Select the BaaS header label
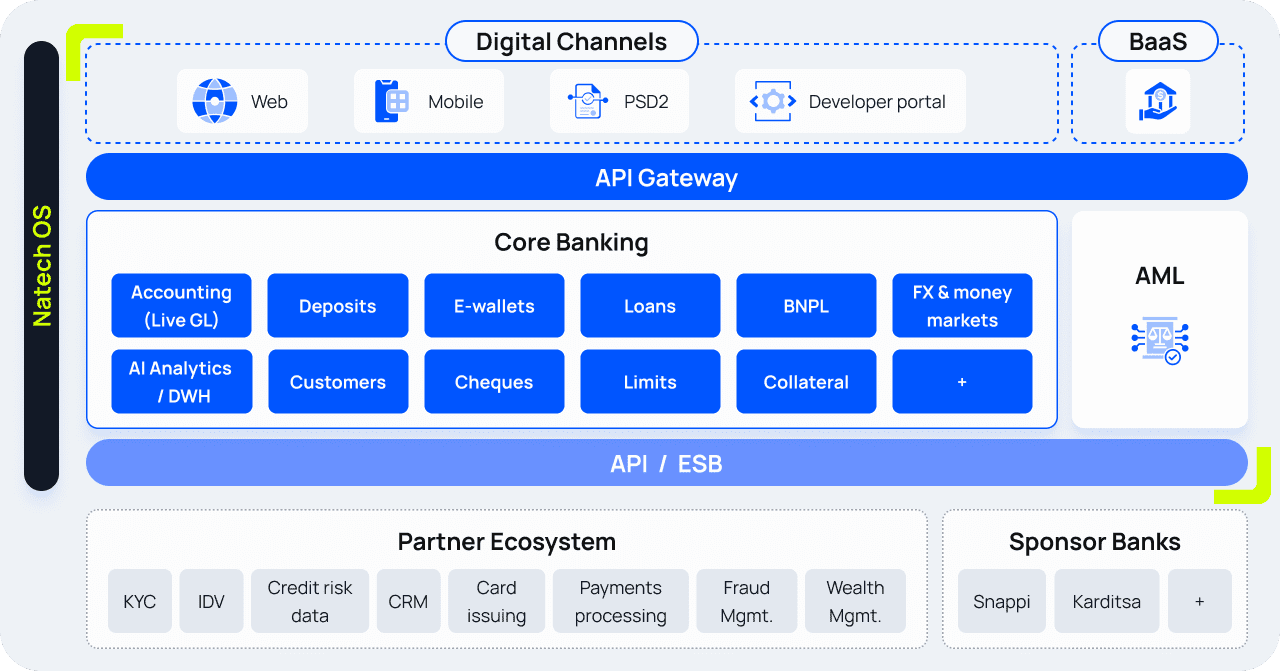 click(1158, 42)
